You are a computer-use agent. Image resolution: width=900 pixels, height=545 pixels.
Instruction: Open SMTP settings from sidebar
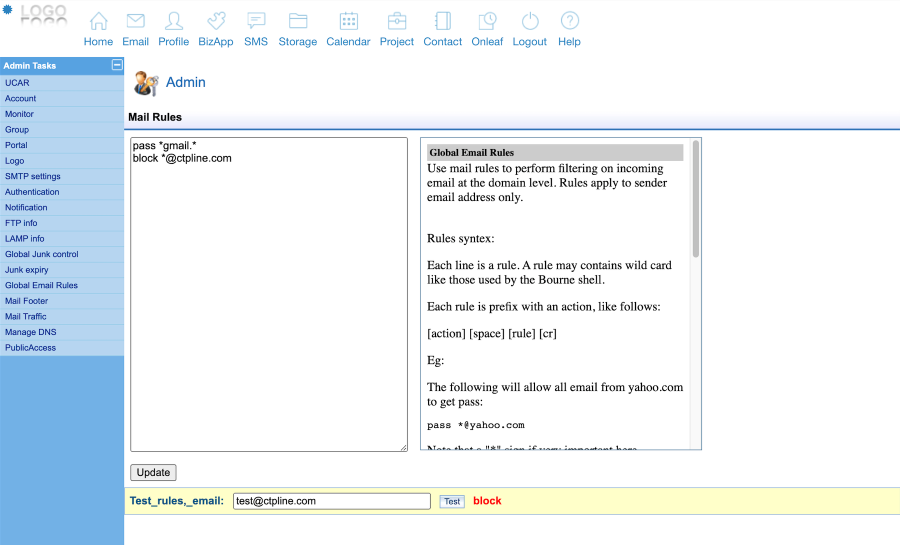[x=32, y=177]
